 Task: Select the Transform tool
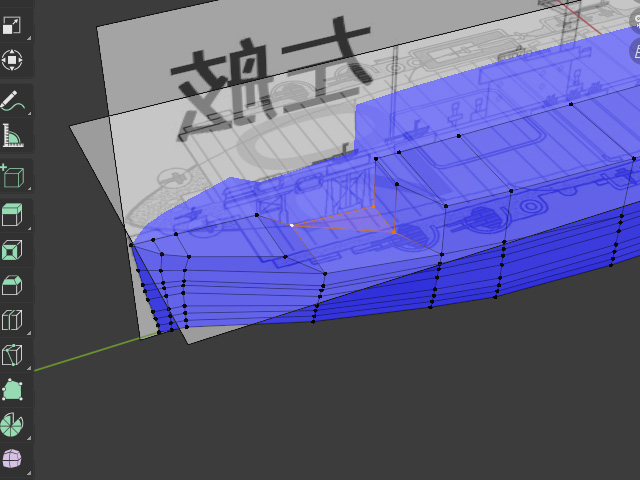pos(12,60)
